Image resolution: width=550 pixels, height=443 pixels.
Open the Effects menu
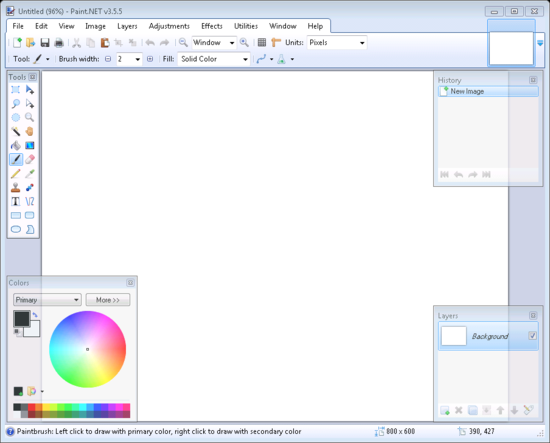[x=212, y=26]
